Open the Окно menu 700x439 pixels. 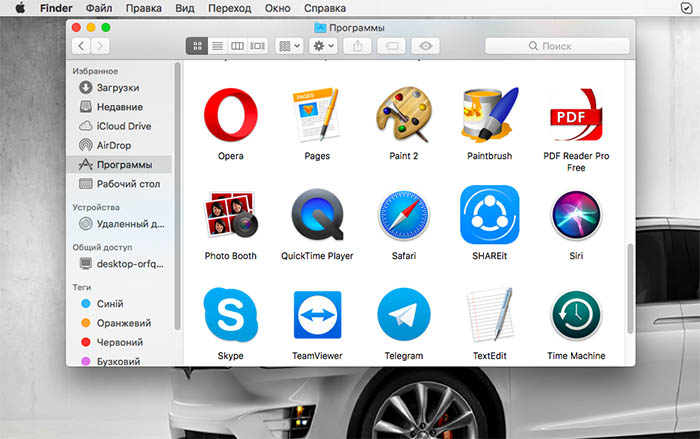(278, 8)
